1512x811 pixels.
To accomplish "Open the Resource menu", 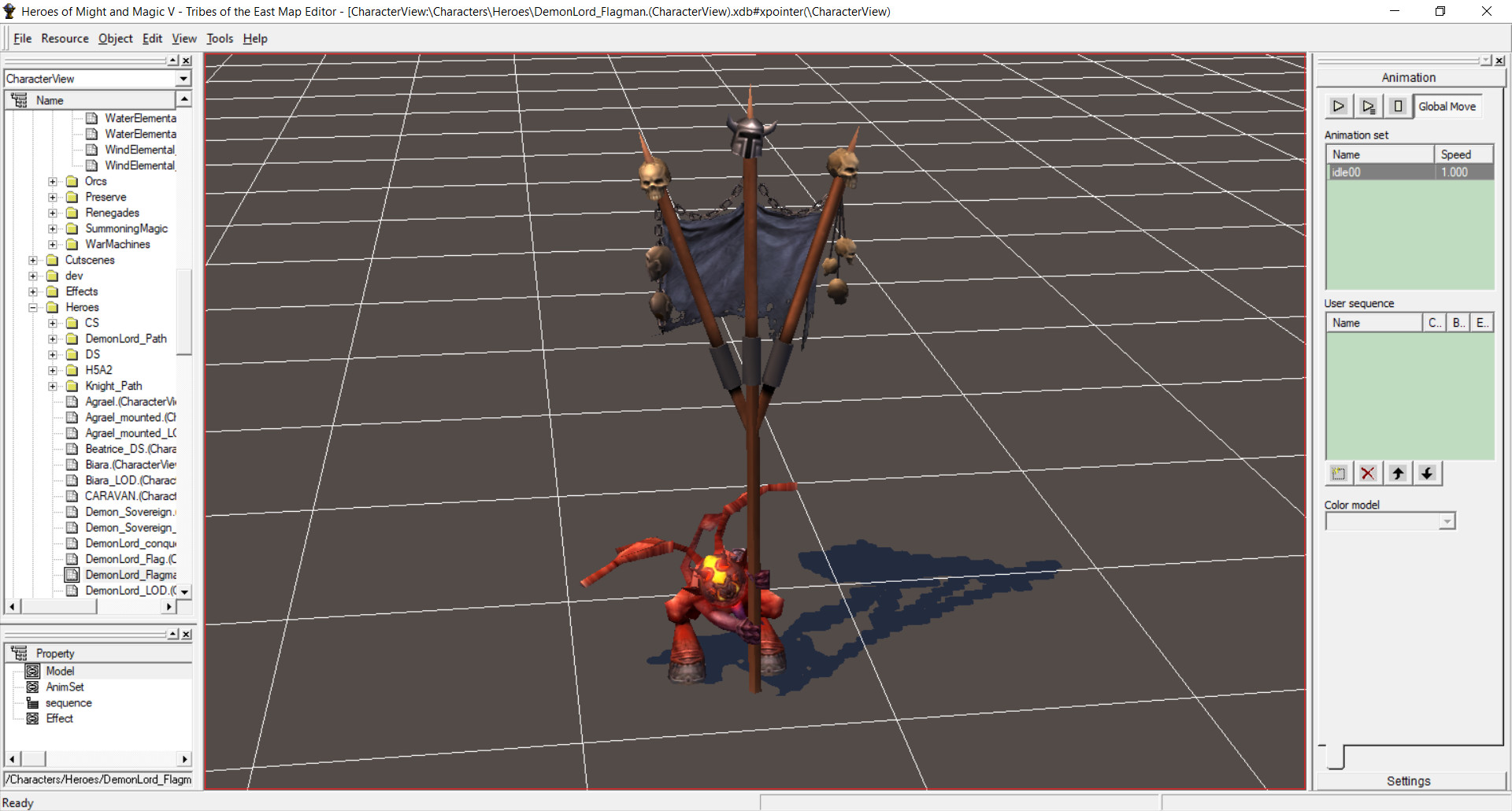I will (x=65, y=39).
